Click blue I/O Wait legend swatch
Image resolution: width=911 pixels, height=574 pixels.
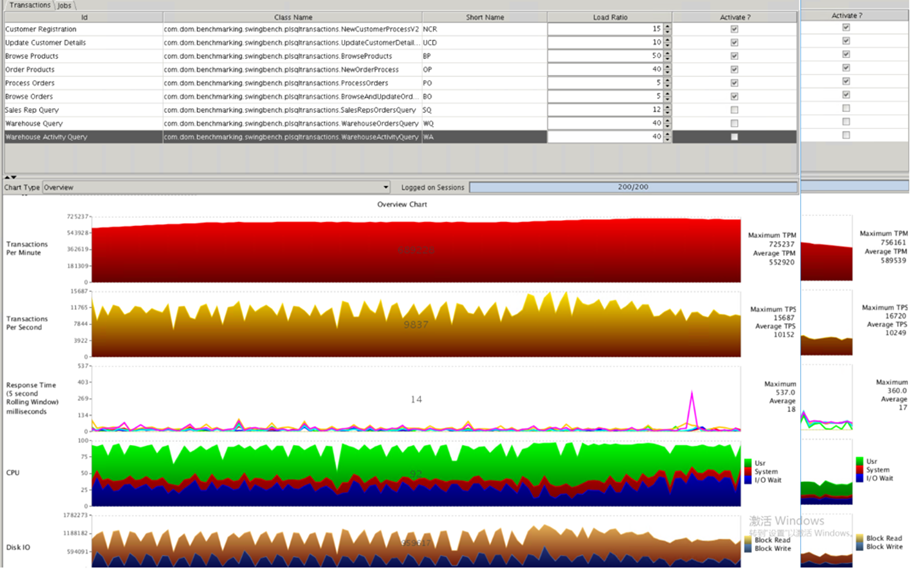pos(748,480)
